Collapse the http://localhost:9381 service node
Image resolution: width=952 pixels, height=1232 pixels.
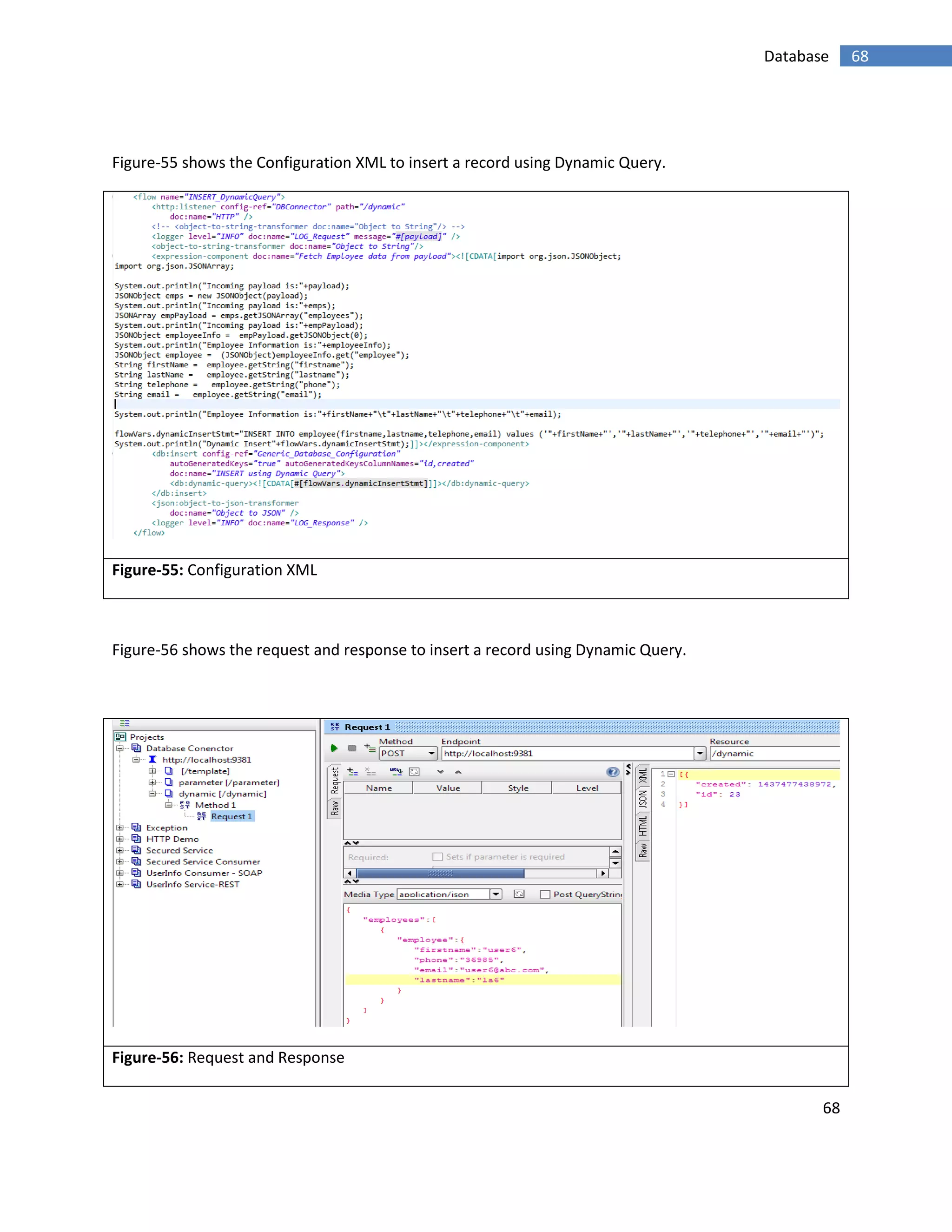[136, 760]
